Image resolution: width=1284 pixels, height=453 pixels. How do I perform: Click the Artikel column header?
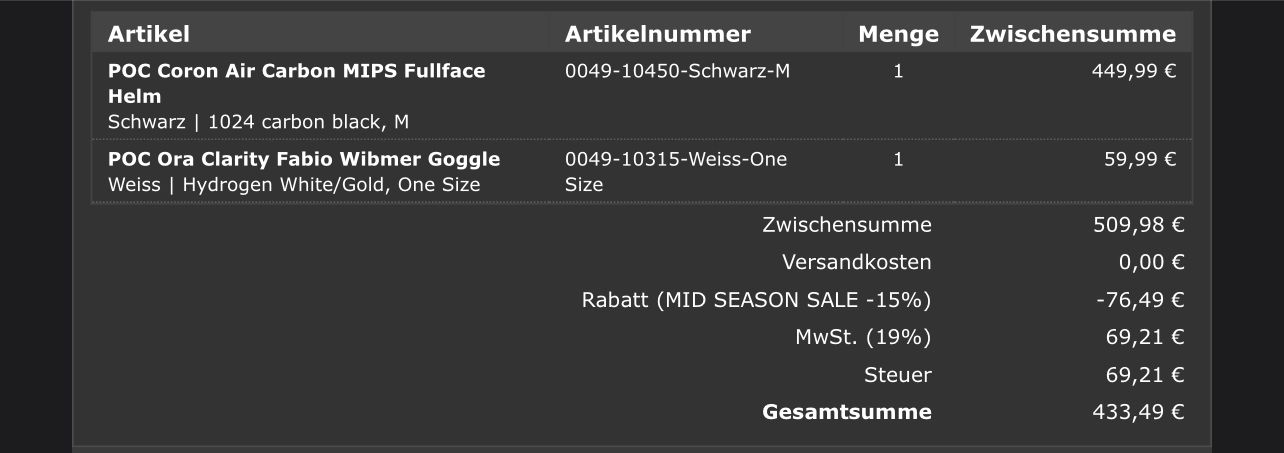coord(149,34)
